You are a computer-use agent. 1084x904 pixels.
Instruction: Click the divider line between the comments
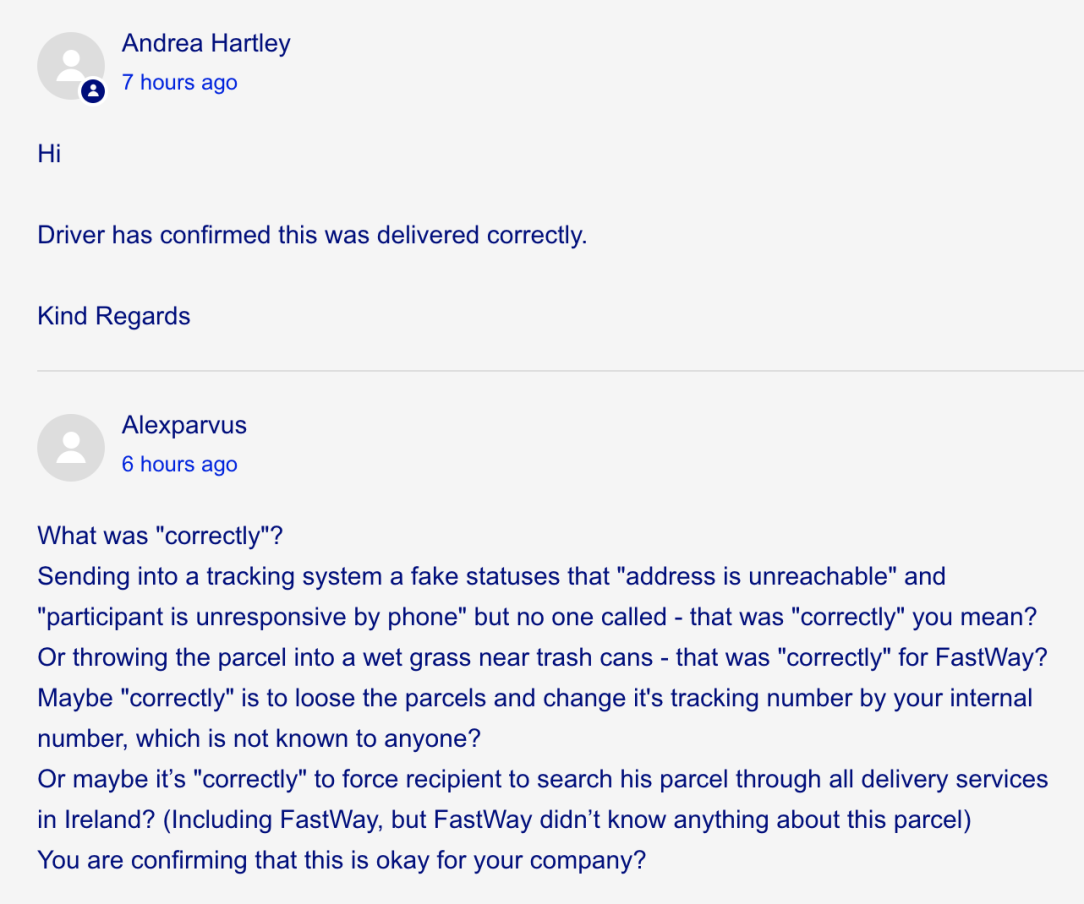560,371
